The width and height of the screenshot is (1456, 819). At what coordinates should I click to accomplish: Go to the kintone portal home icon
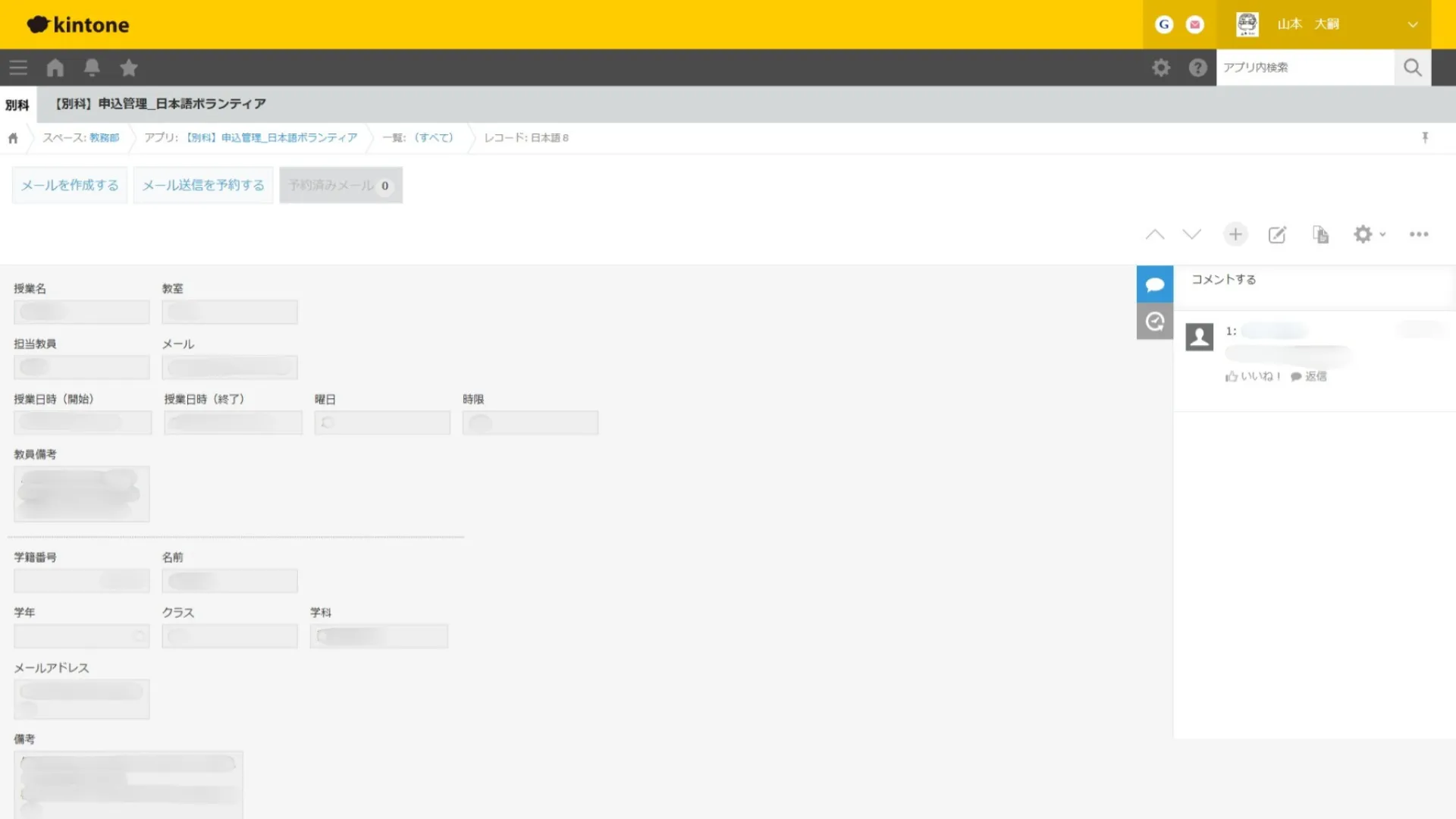coord(55,67)
